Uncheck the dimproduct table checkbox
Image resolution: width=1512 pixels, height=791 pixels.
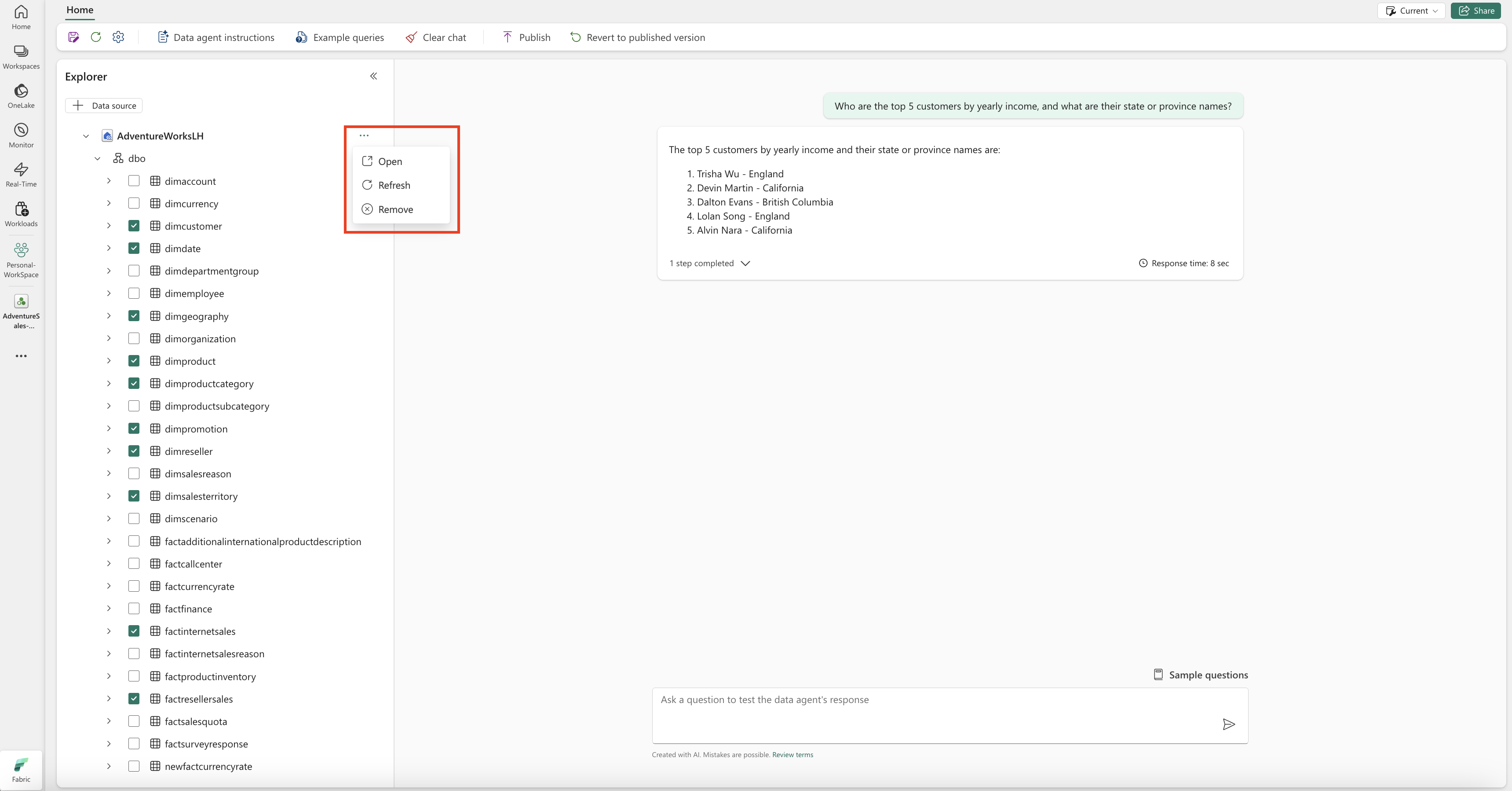click(134, 361)
